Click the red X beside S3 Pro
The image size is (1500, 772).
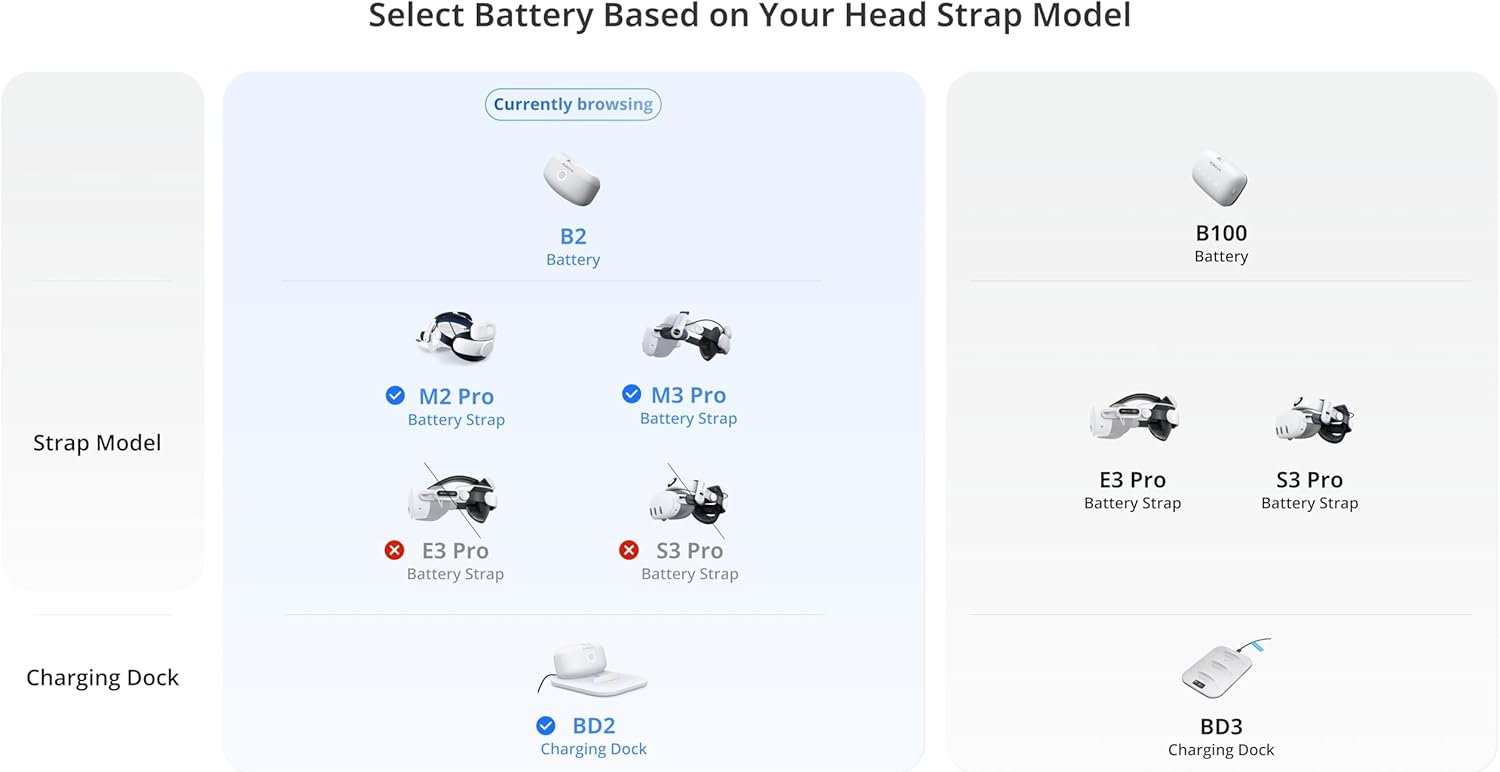pos(628,550)
